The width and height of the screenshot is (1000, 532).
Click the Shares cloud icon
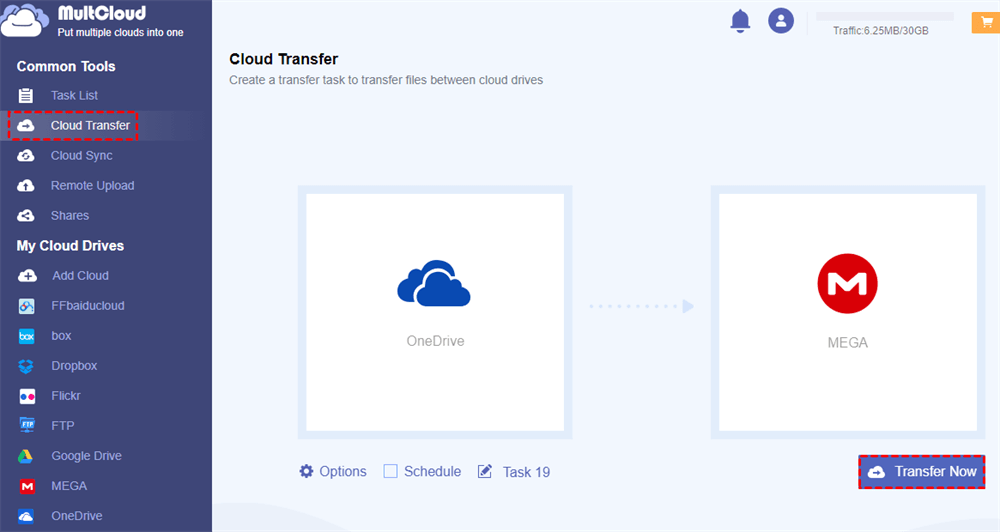[x=26, y=216]
